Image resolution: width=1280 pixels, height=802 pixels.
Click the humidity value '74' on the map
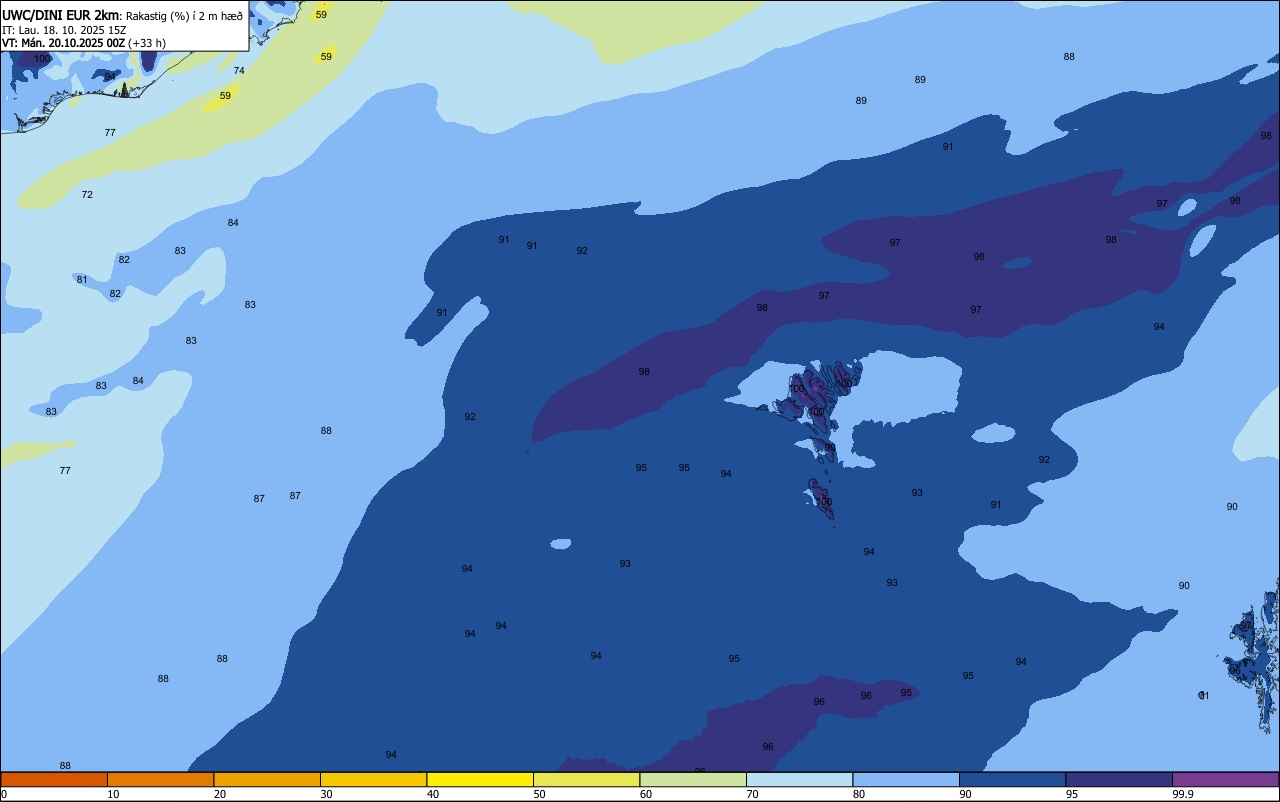pyautogui.click(x=239, y=70)
